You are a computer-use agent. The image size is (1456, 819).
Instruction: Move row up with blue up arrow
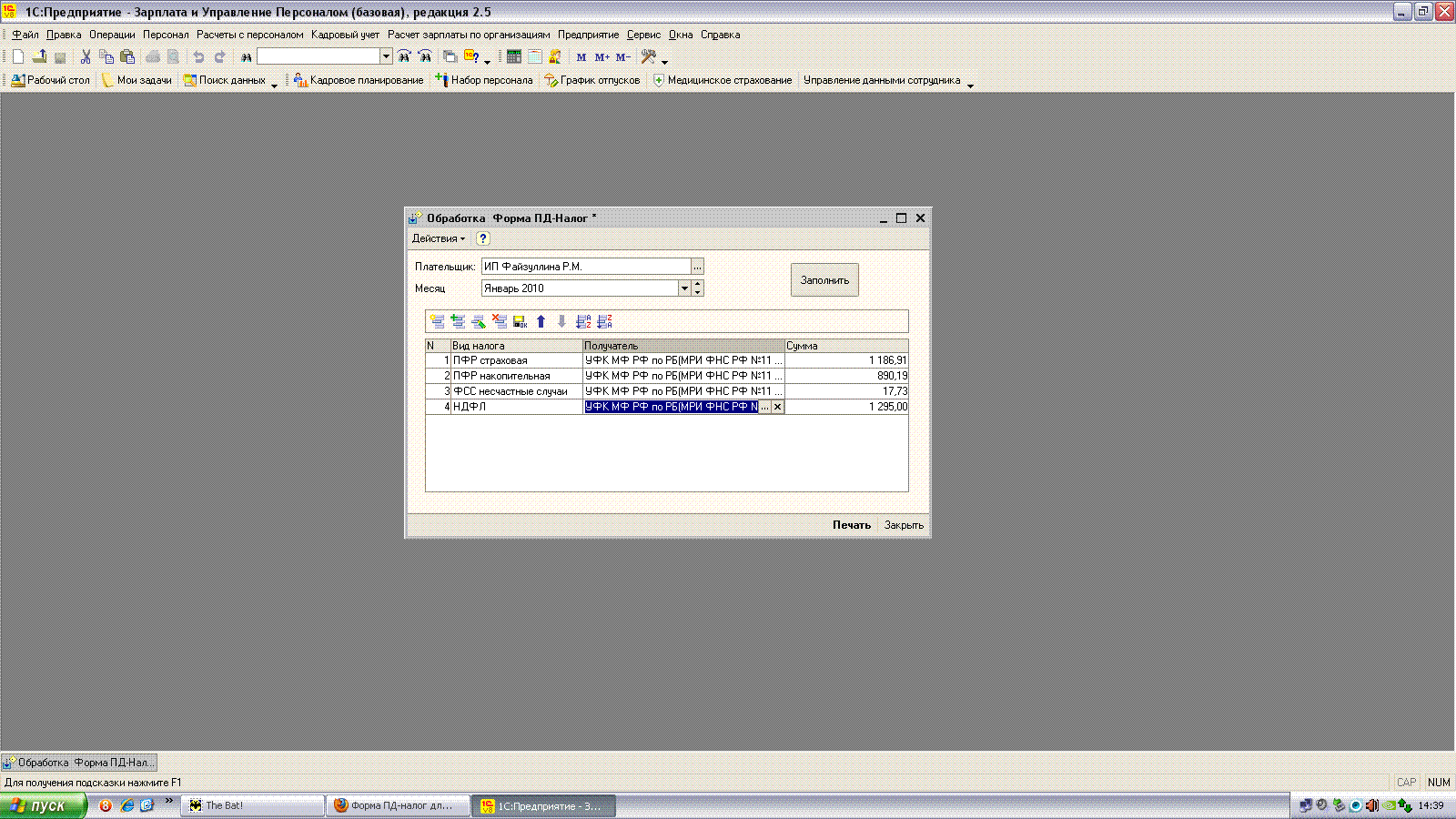[541, 321]
